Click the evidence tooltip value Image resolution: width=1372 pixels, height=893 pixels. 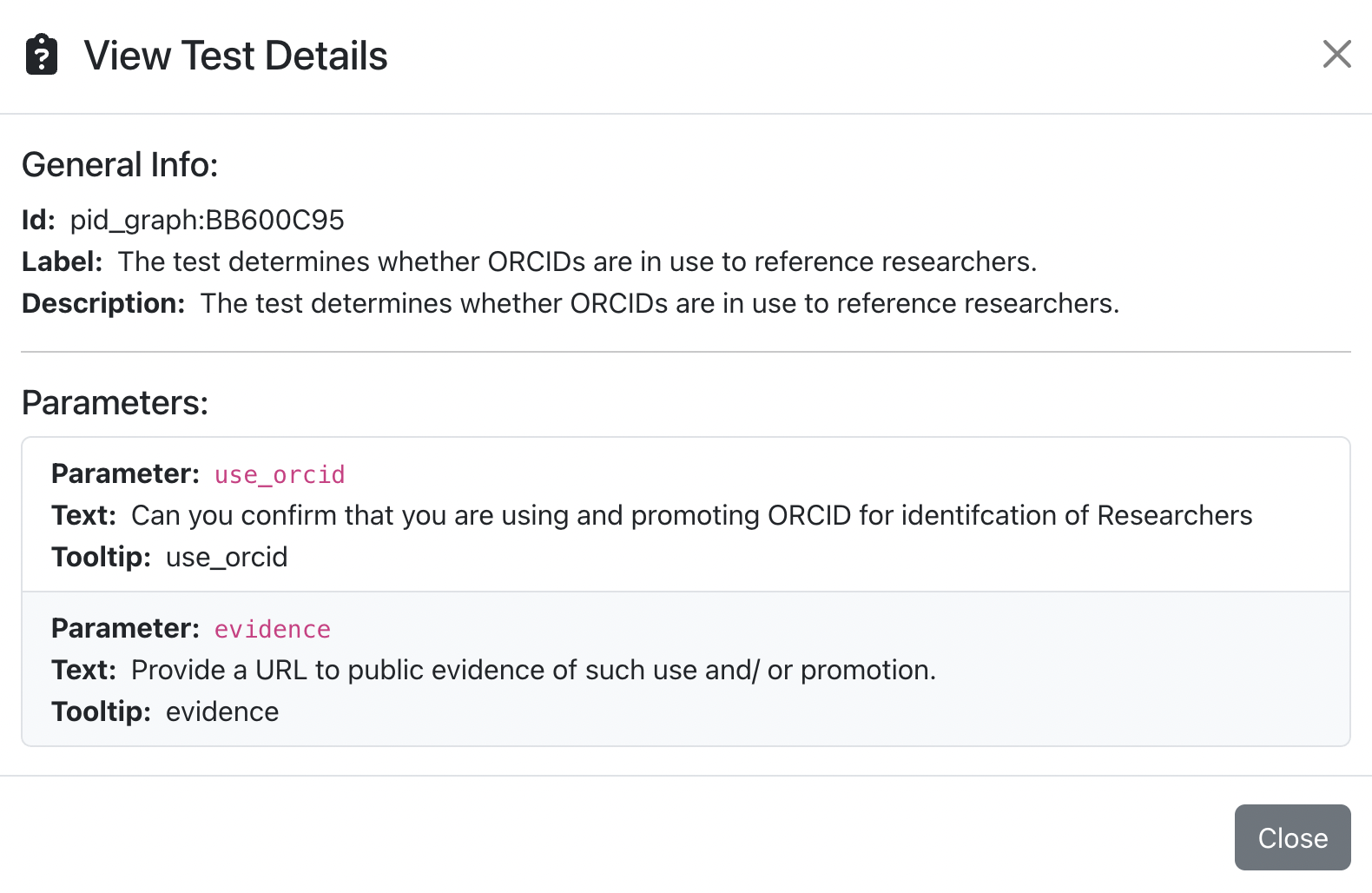click(x=222, y=711)
